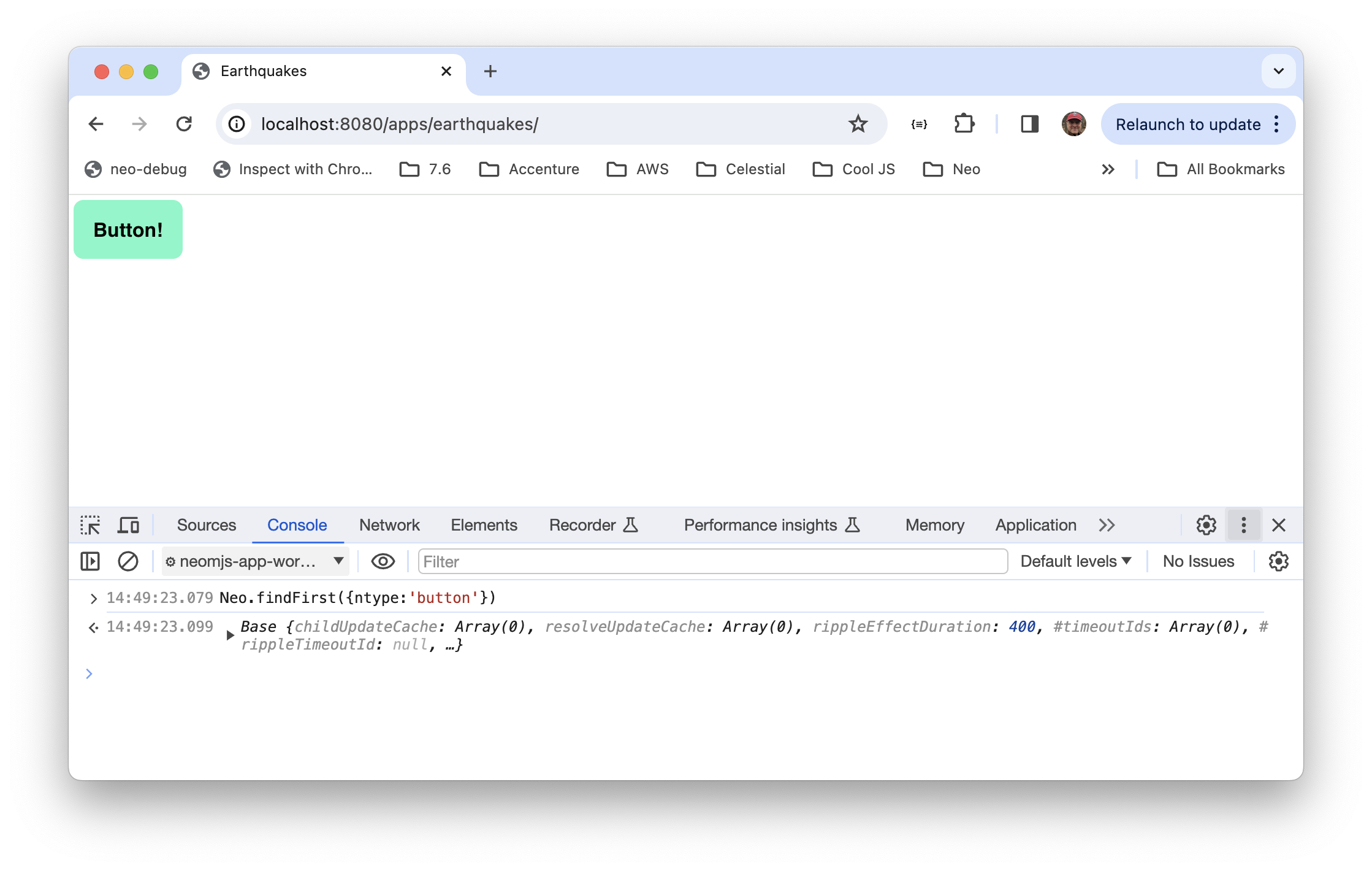Image resolution: width=1372 pixels, height=871 pixels.
Task: Toggle the device toolbar icon
Action: pos(128,526)
